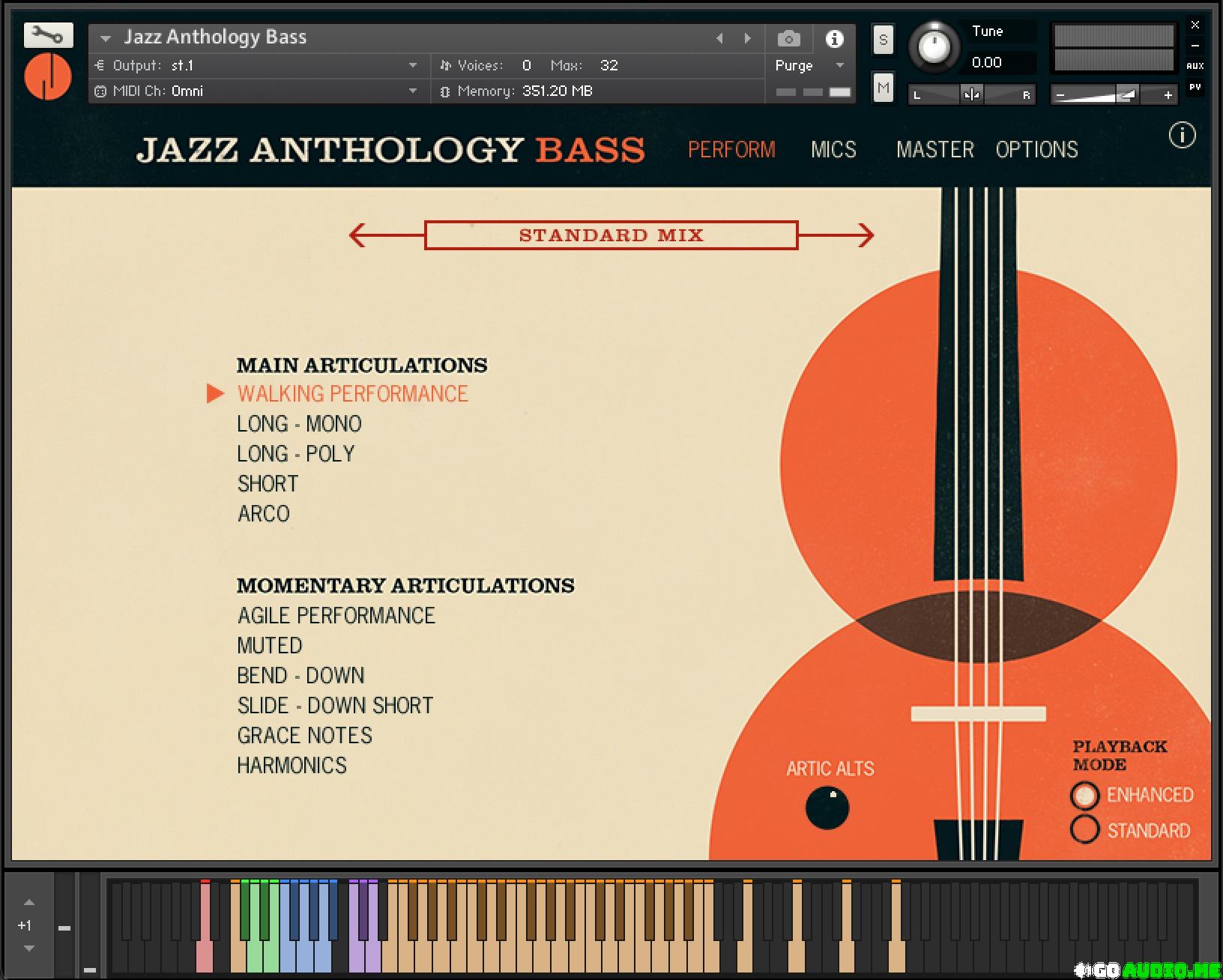Go to previous instrument preset arrow
Viewport: 1223px width, 980px height.
point(719,38)
